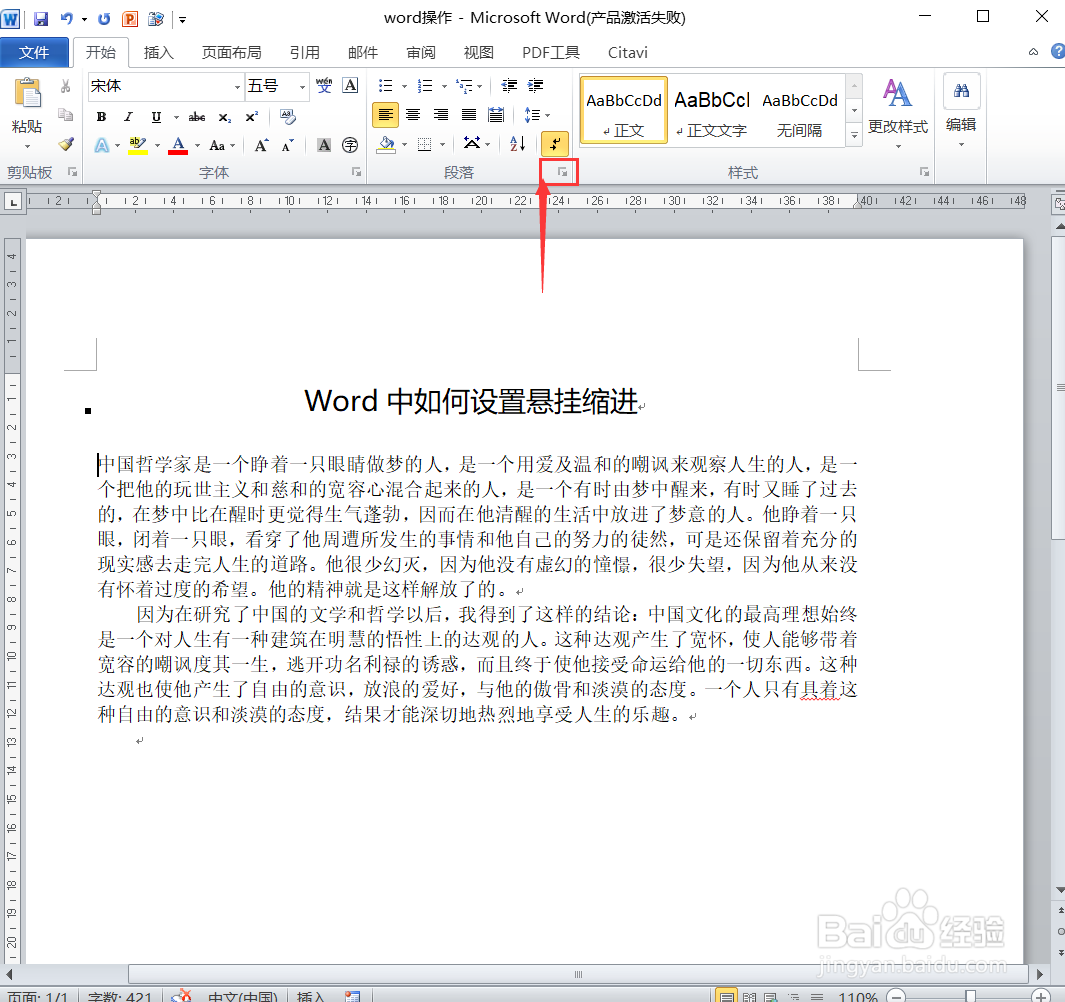Click the clear formatting eraser icon
The image size is (1065, 1002).
coord(288,117)
